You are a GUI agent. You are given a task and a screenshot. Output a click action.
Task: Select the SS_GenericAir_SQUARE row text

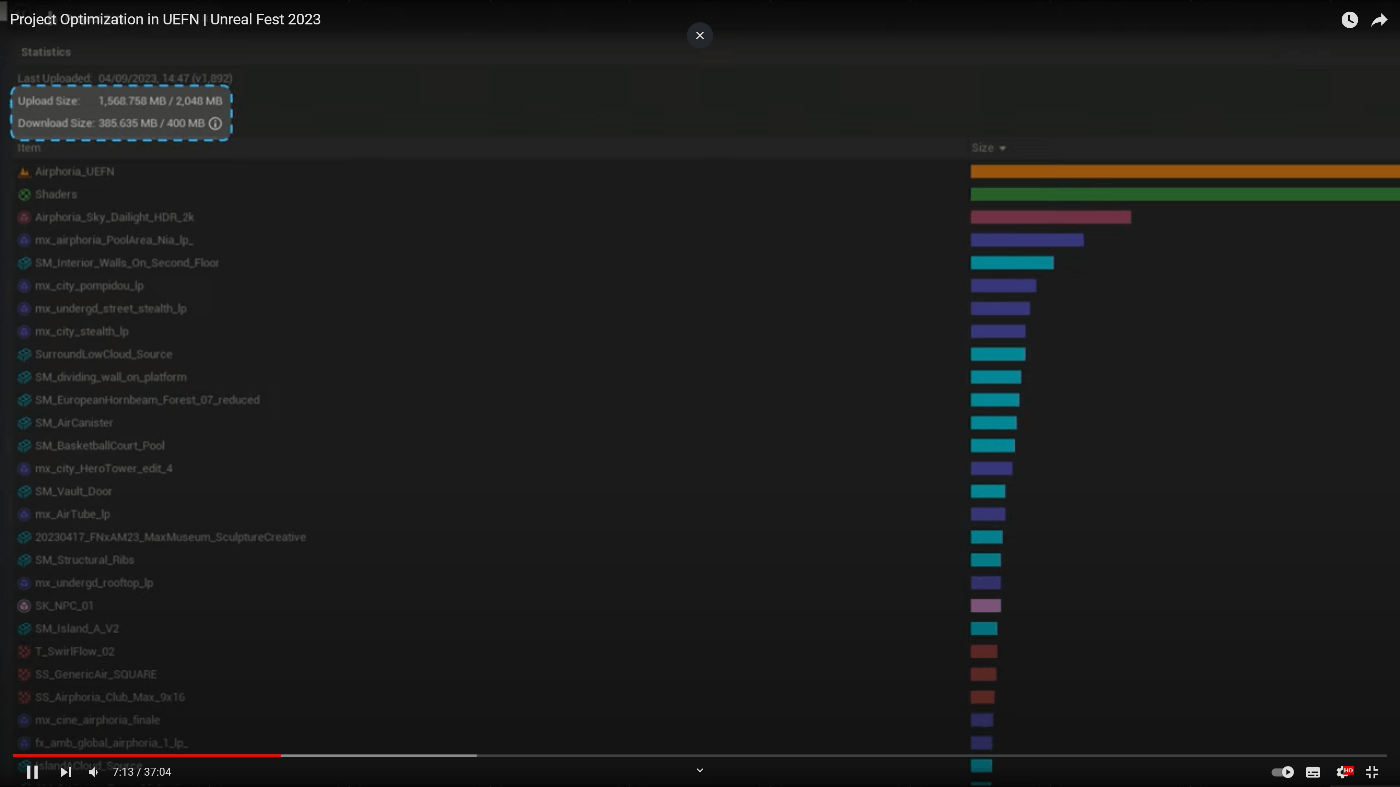click(96, 675)
